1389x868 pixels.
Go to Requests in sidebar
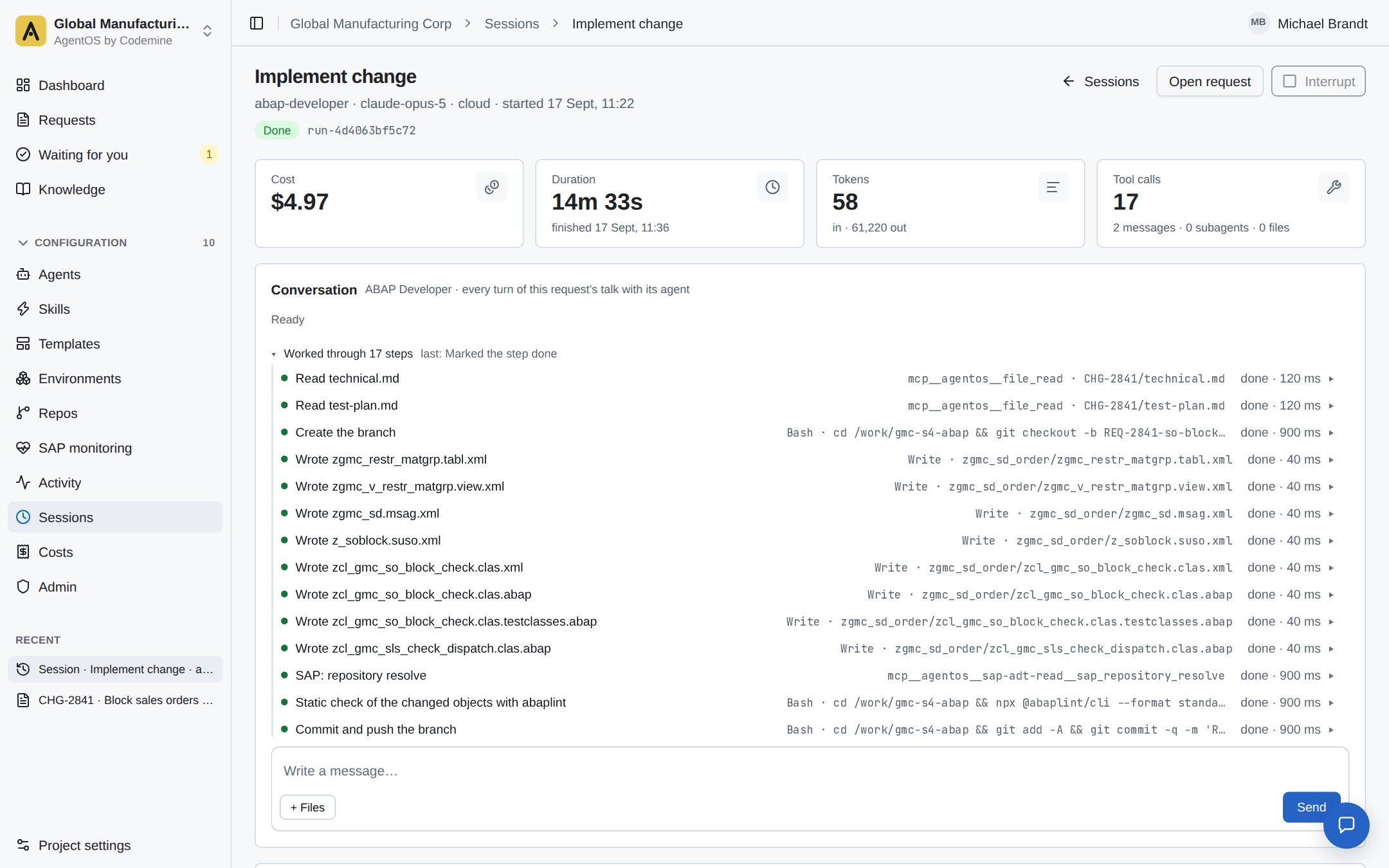click(x=116, y=120)
